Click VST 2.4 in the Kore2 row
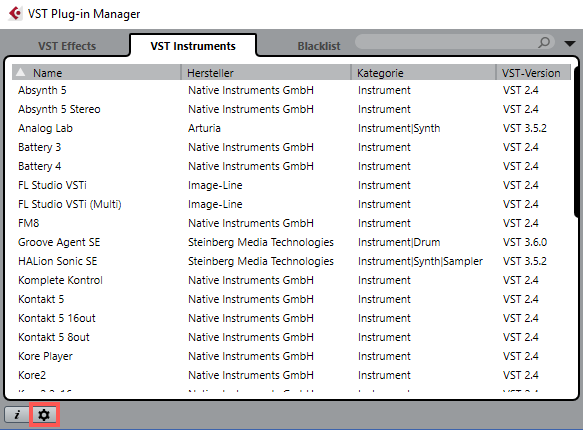This screenshot has height=430, width=583. [521, 375]
